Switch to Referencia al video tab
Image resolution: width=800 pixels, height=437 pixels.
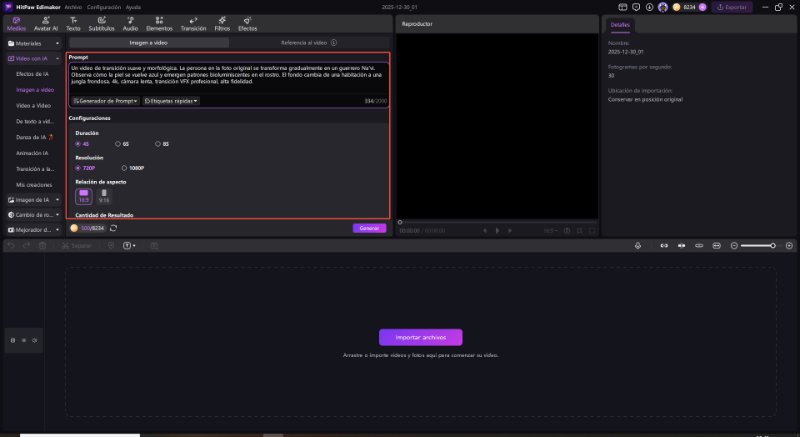pyautogui.click(x=308, y=43)
